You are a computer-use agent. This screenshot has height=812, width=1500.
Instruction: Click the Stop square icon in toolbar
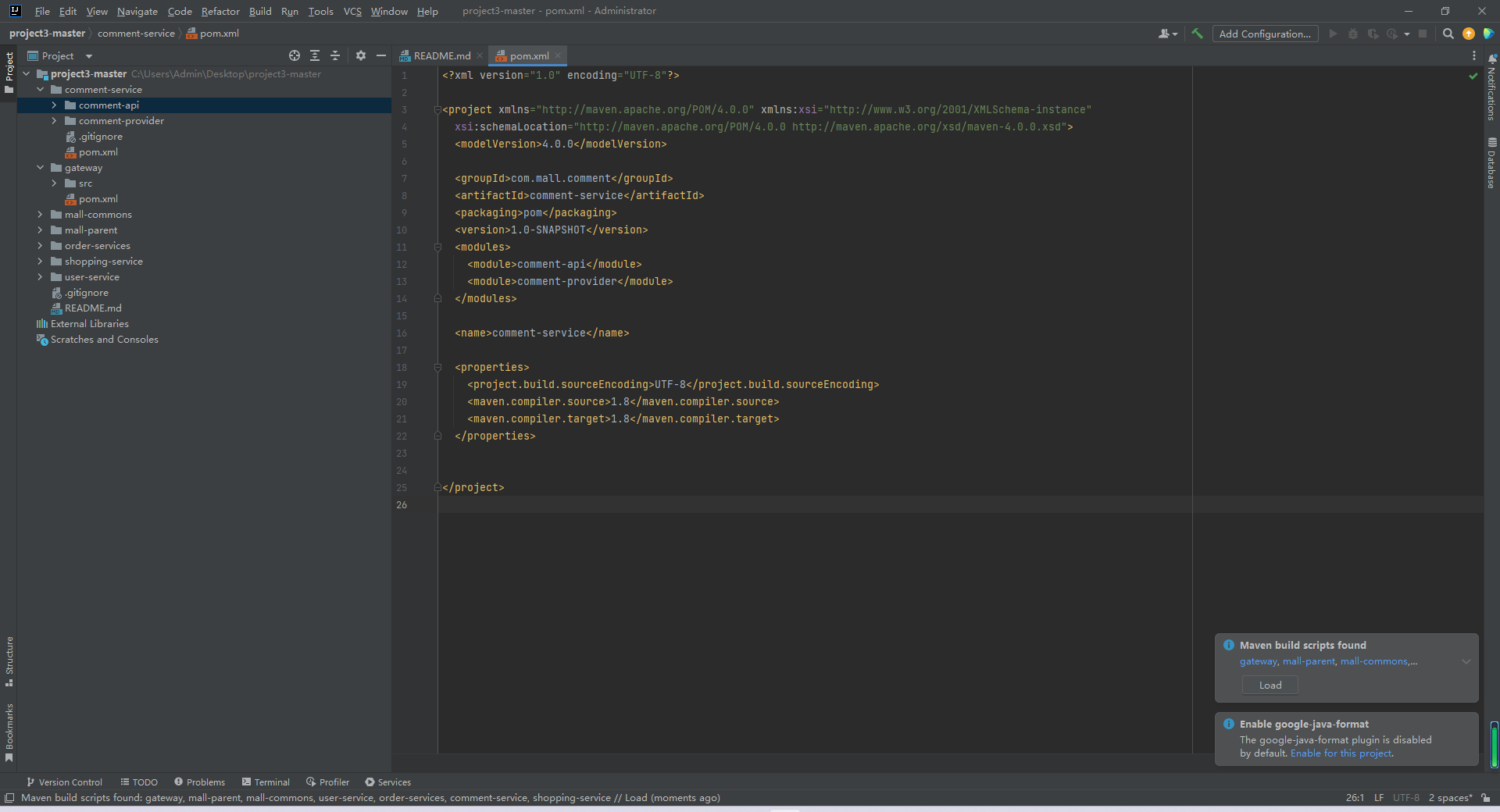(1423, 34)
